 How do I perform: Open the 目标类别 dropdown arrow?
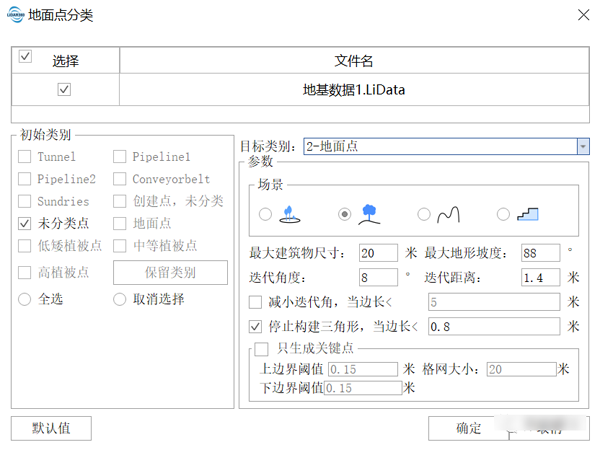[582, 146]
